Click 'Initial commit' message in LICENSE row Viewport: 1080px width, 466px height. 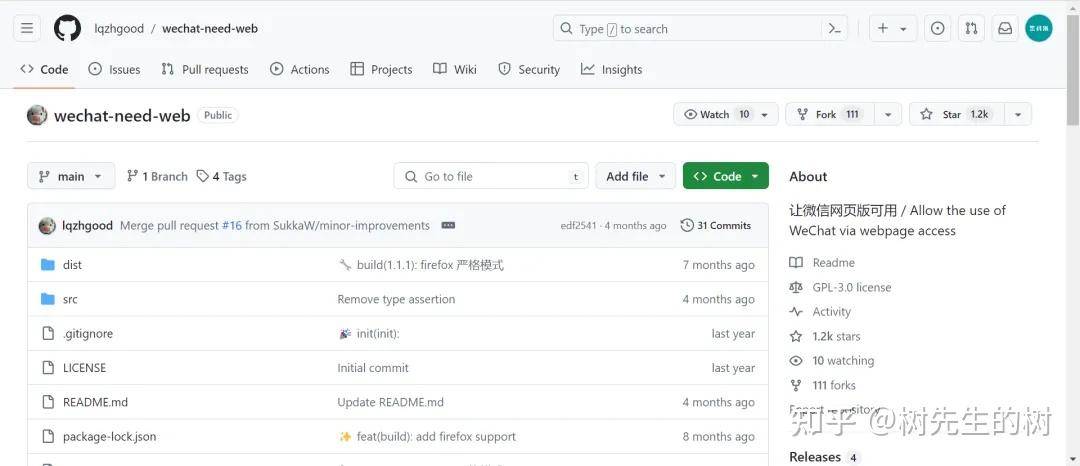[x=373, y=368]
